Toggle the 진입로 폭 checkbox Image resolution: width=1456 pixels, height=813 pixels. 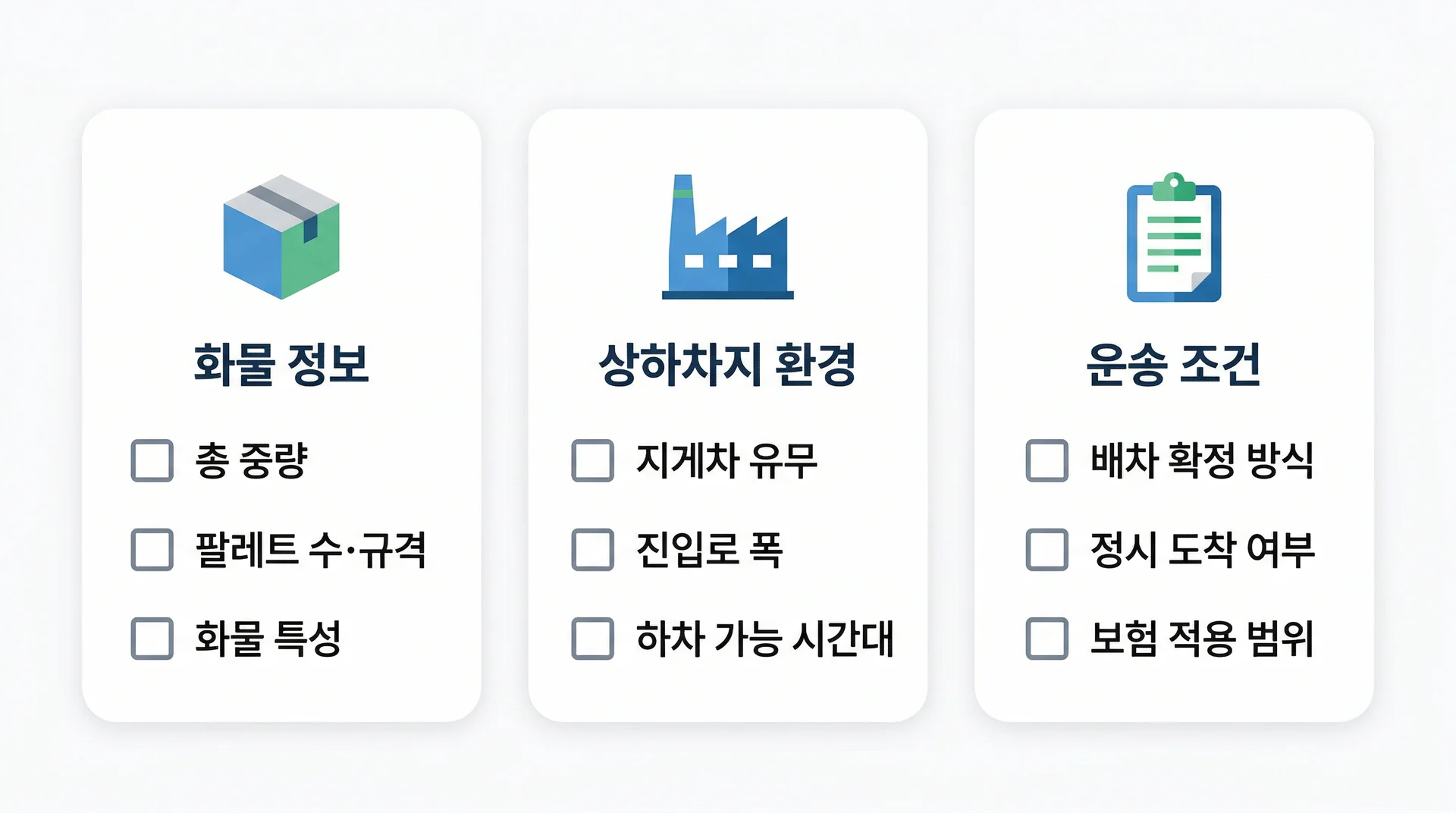click(592, 549)
